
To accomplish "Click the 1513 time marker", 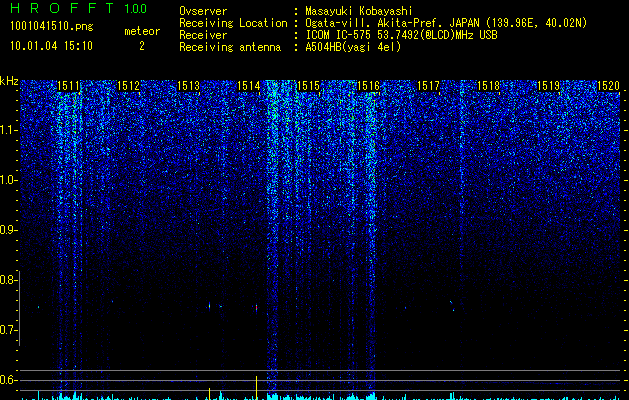I will tap(188, 86).
